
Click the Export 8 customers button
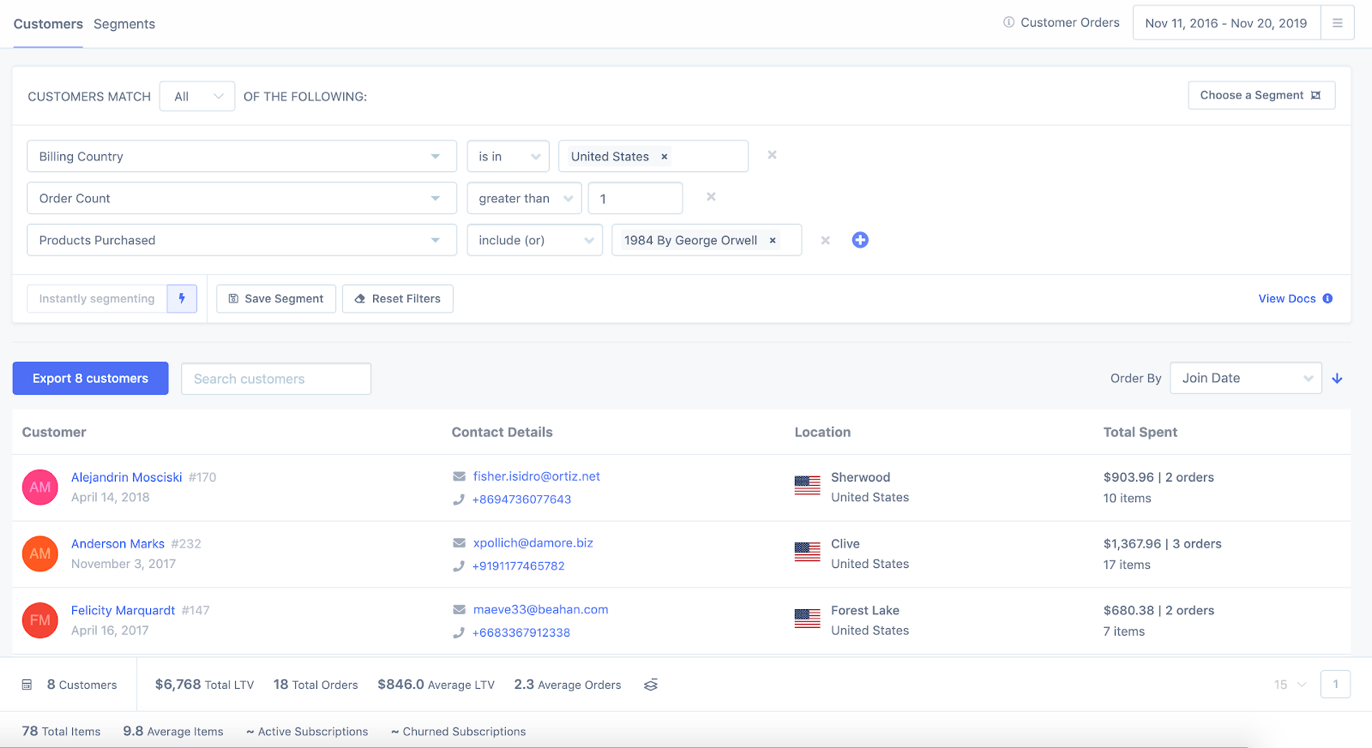(90, 378)
